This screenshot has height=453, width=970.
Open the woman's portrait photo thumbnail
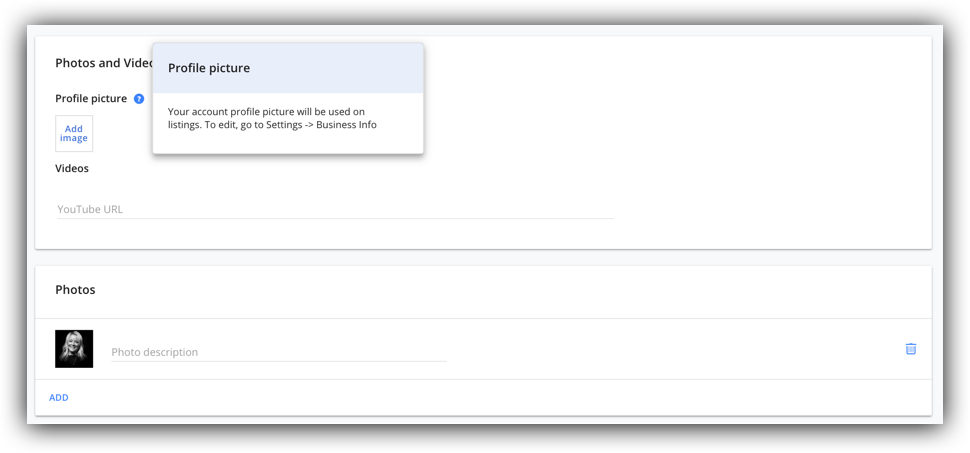pyautogui.click(x=74, y=349)
